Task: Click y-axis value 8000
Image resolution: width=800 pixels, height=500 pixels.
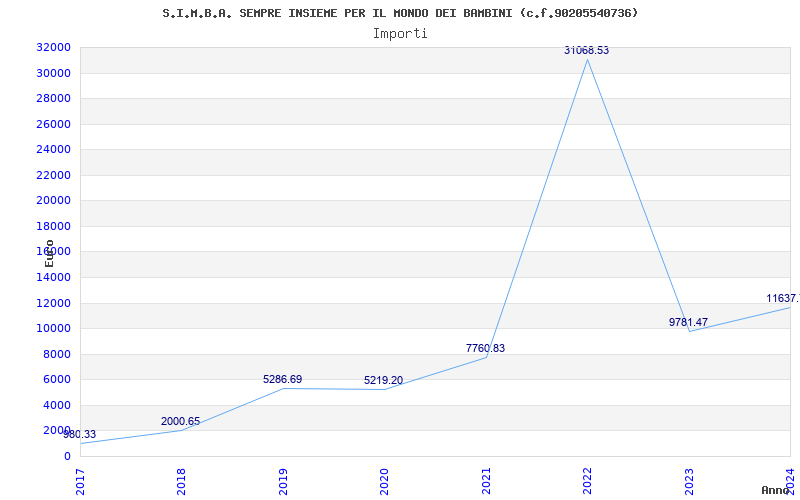Action: pyautogui.click(x=57, y=355)
